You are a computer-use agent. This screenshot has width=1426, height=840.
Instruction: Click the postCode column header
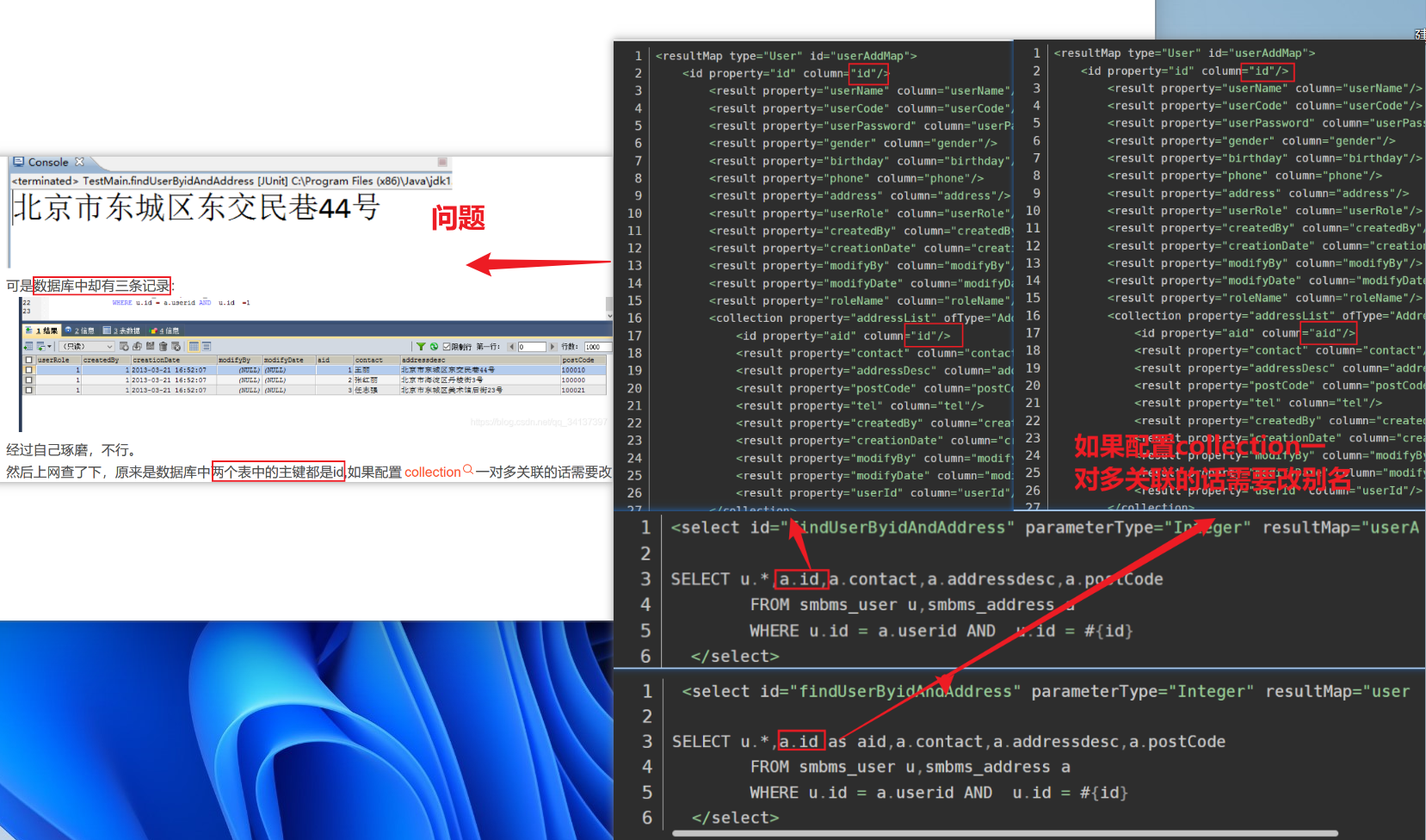[583, 360]
